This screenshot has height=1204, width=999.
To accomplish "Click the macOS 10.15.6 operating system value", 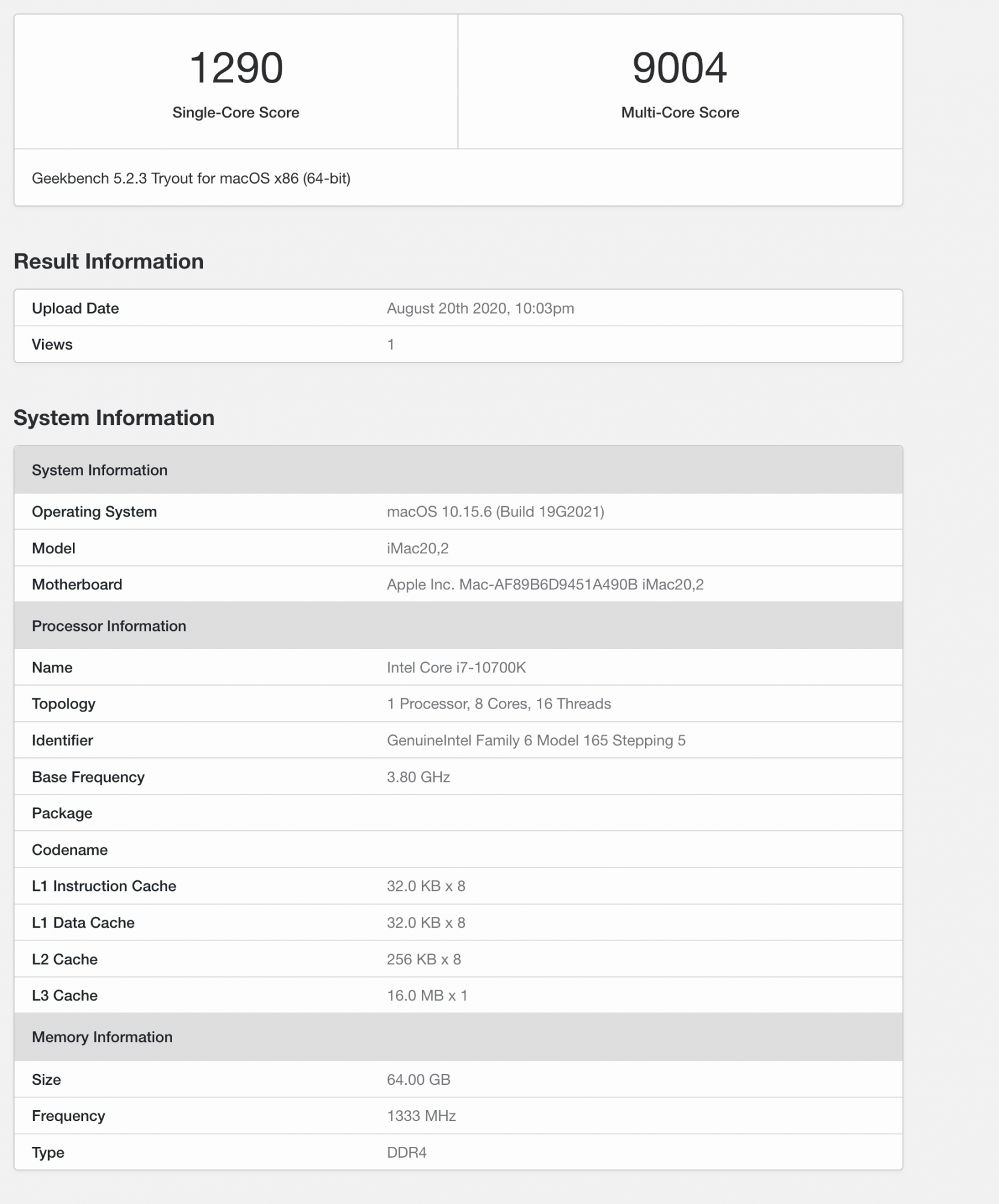I will pos(495,512).
